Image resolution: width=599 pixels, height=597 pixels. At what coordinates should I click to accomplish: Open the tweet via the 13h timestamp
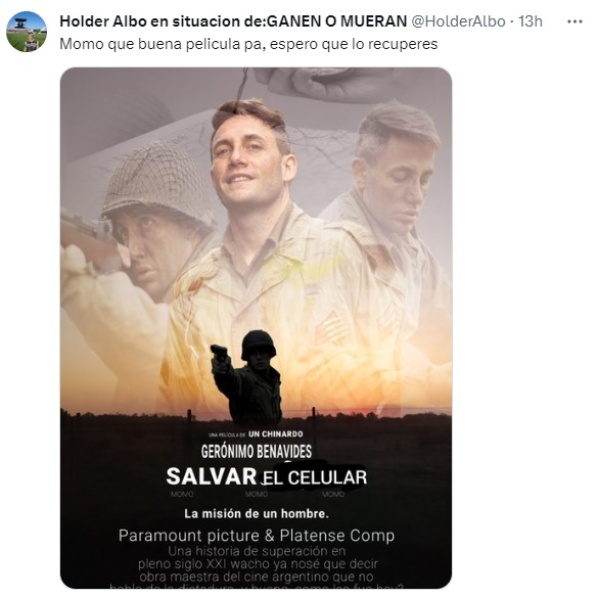coord(530,21)
